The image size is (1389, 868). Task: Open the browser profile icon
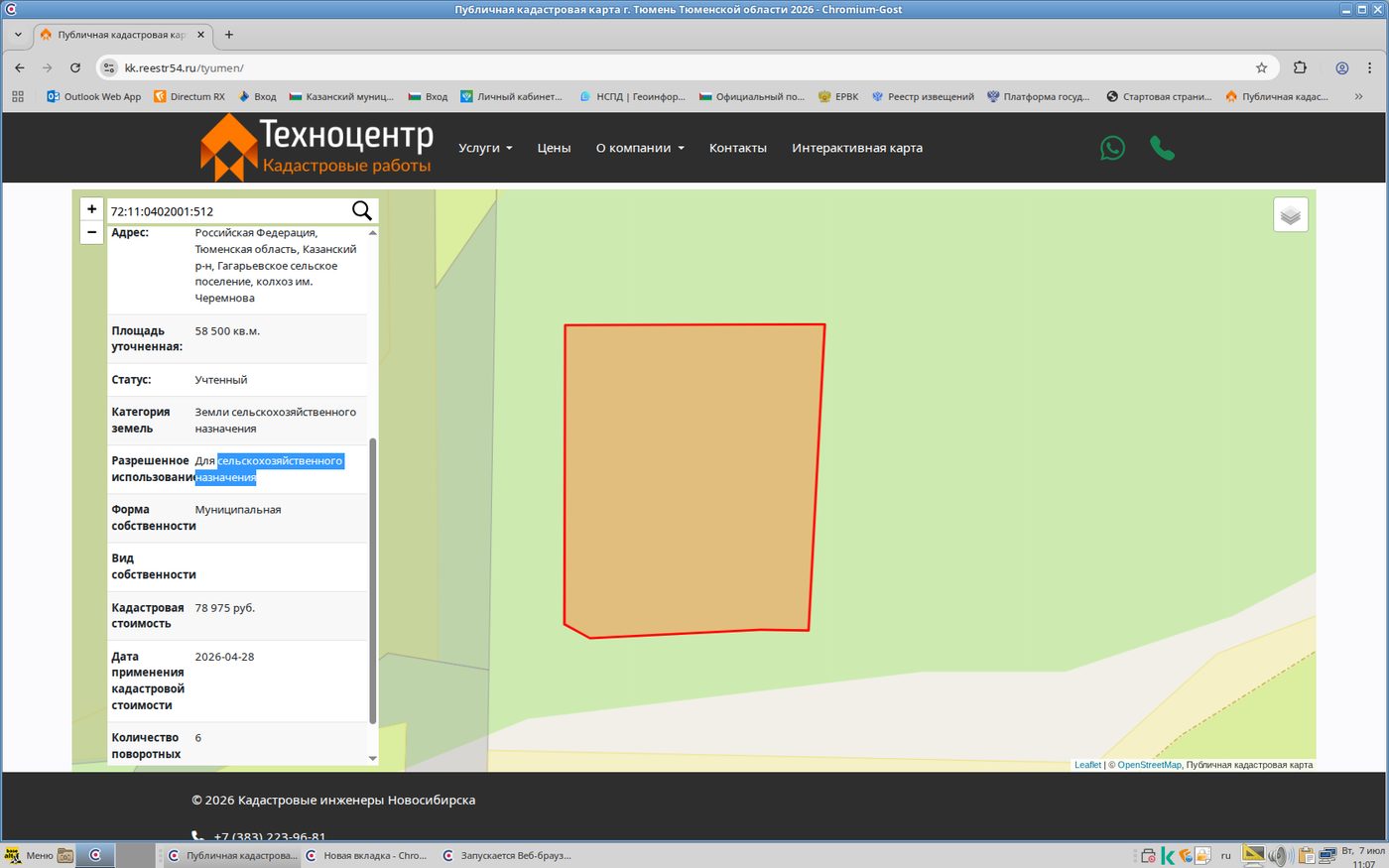(1341, 67)
